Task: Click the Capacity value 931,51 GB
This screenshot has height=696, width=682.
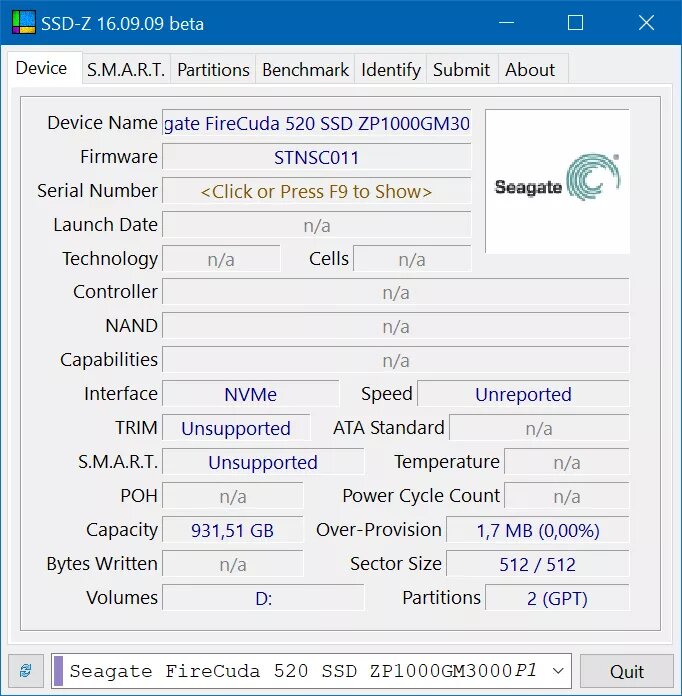Action: [x=233, y=530]
